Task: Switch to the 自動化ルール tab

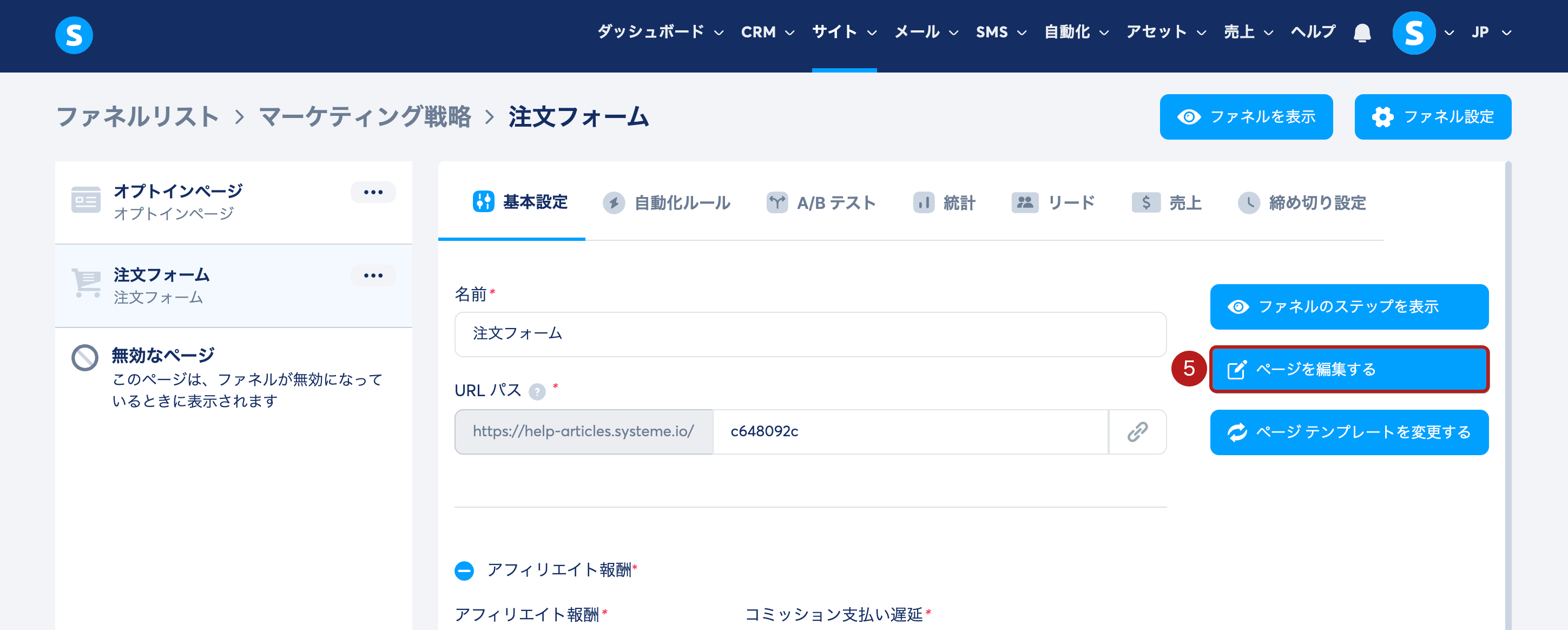Action: point(667,203)
